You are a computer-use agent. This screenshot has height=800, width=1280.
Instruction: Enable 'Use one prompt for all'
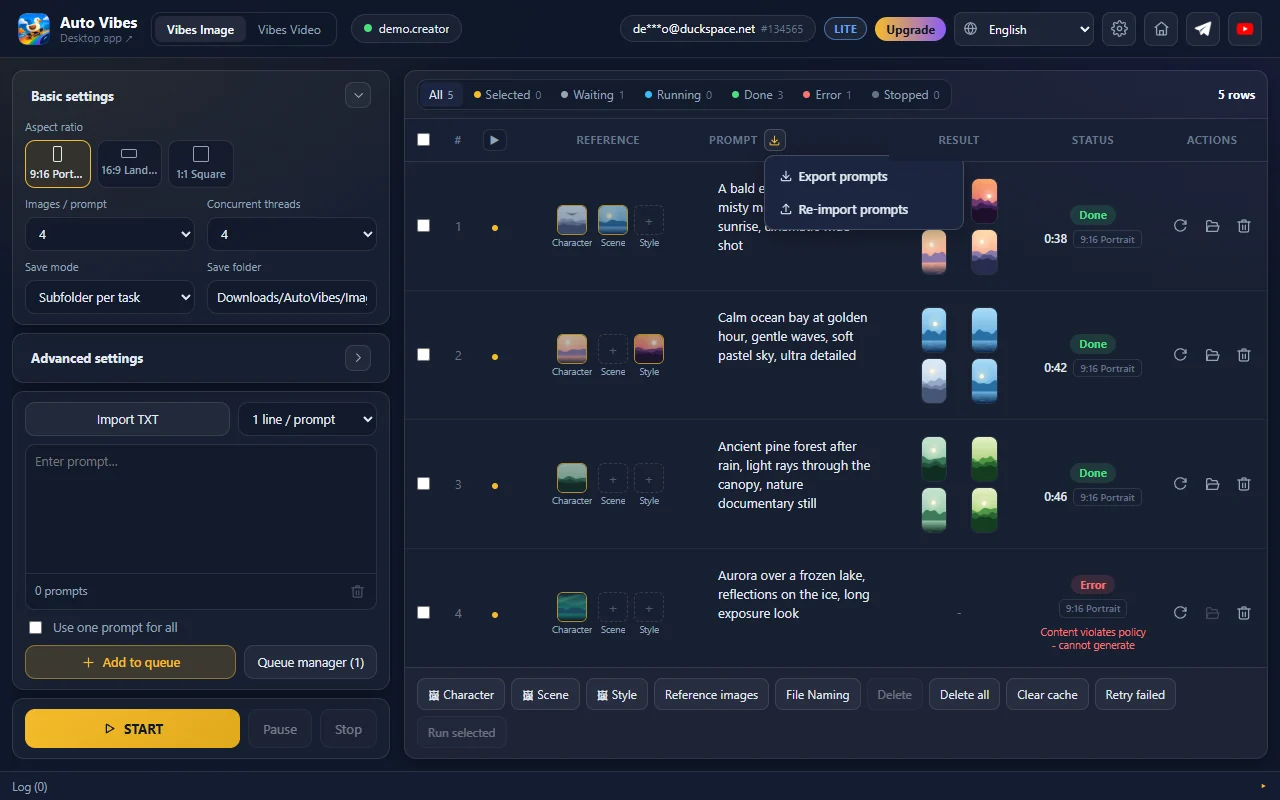[36, 628]
